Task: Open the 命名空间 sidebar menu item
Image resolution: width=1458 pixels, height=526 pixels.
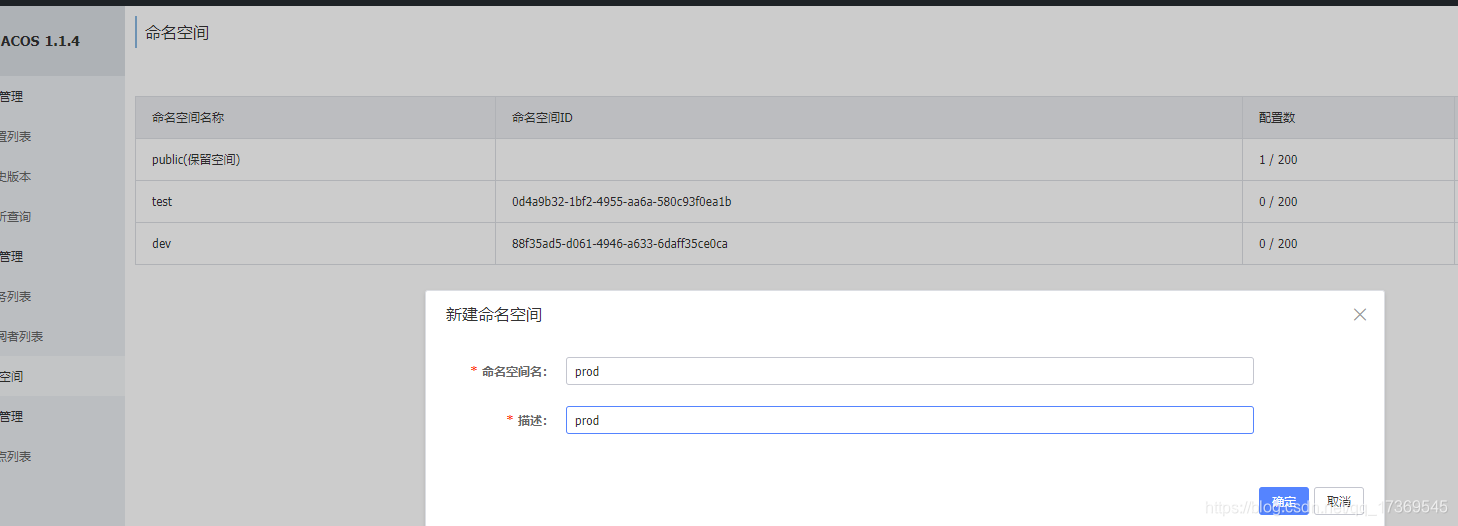Action: (62, 377)
